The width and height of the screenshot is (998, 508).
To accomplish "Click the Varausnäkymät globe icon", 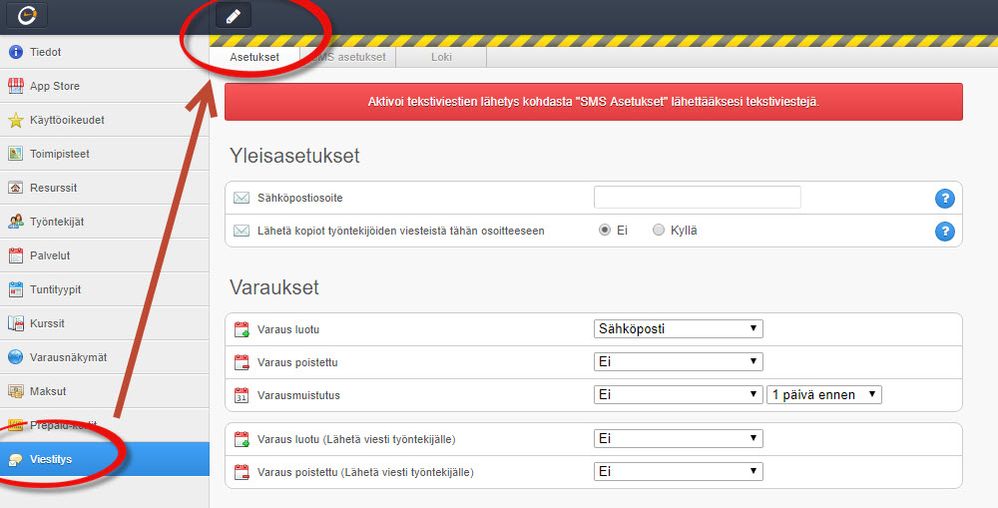I will (x=16, y=357).
